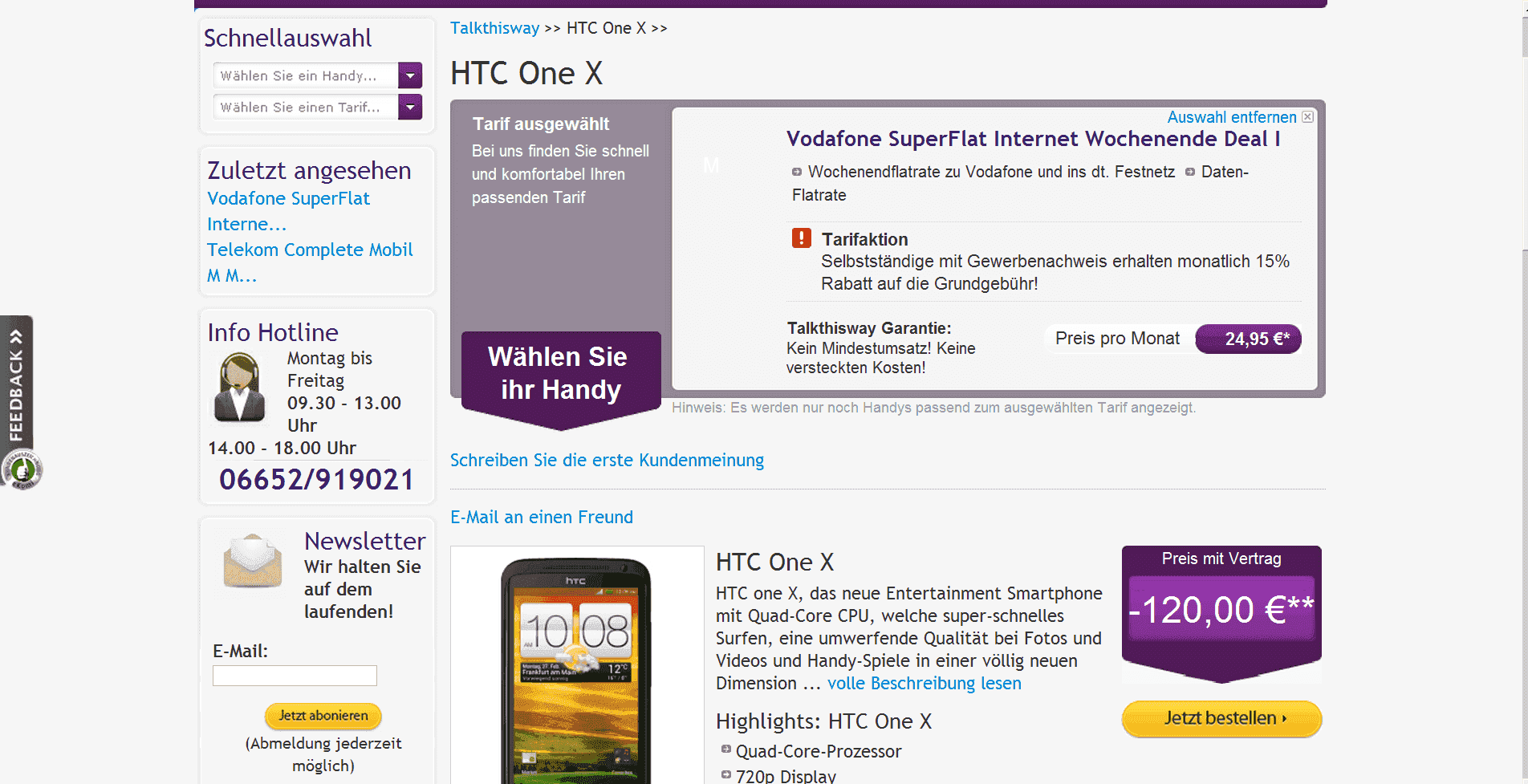Click the close icon beside Auswahl entfernen
Viewport: 1528px width, 784px height.
(x=1308, y=117)
